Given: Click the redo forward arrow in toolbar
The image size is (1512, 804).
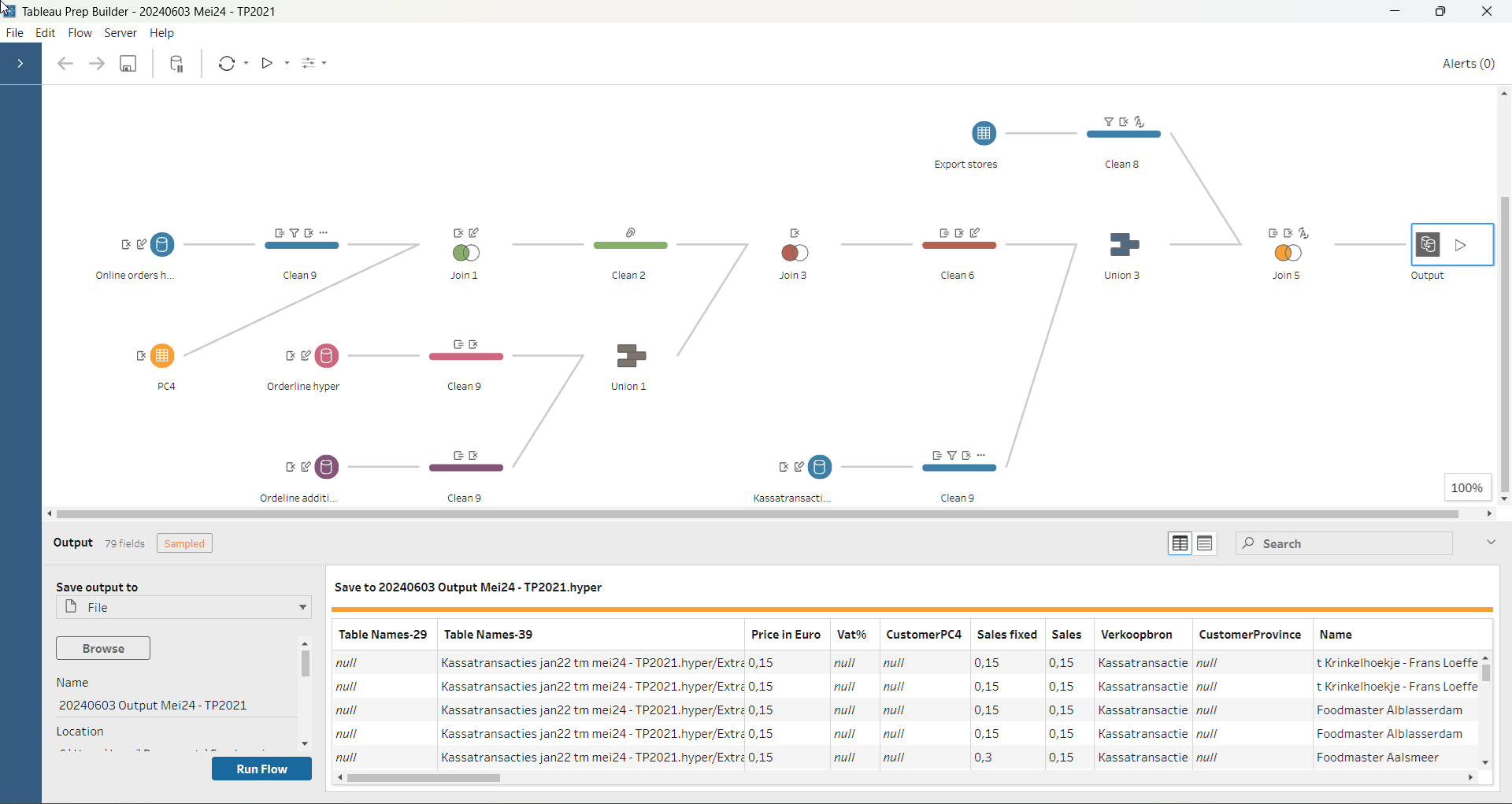Looking at the screenshot, I should [x=96, y=64].
